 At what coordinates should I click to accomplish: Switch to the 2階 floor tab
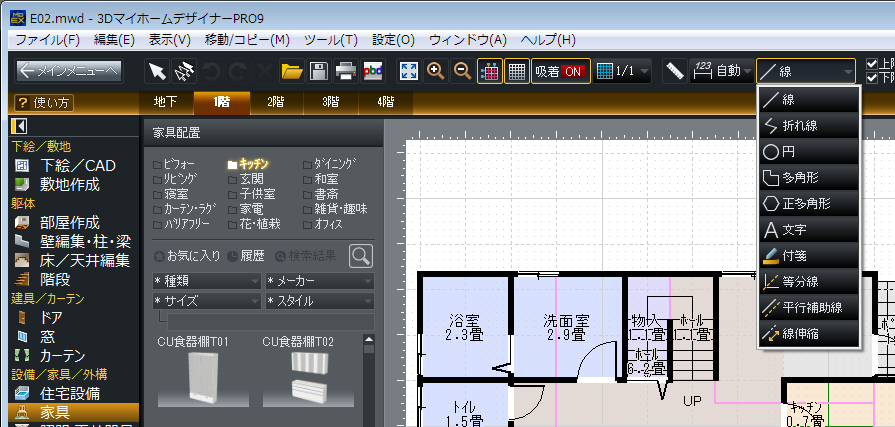point(274,102)
